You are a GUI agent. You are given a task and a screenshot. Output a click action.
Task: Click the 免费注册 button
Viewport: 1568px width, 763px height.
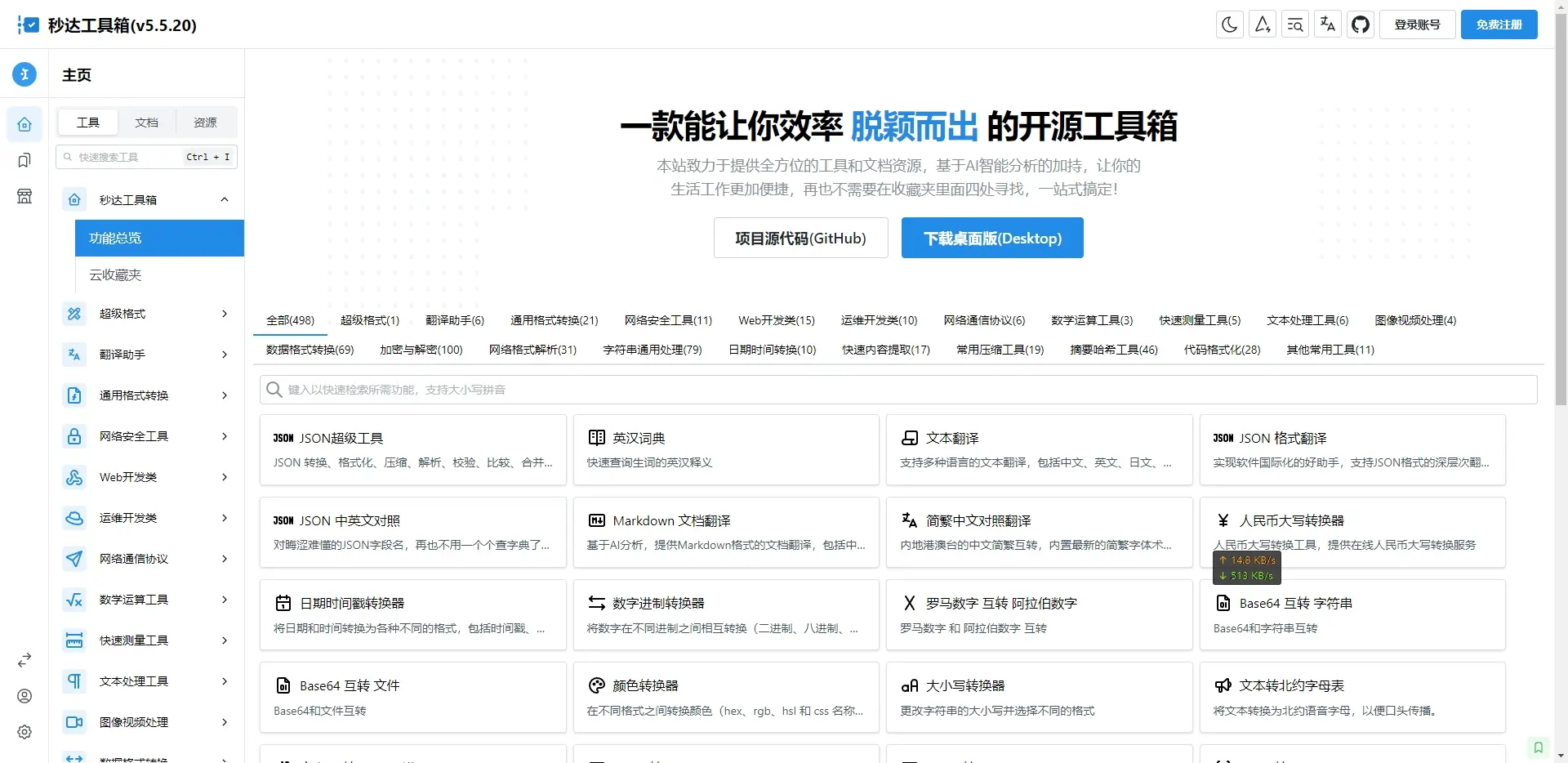click(x=1499, y=25)
